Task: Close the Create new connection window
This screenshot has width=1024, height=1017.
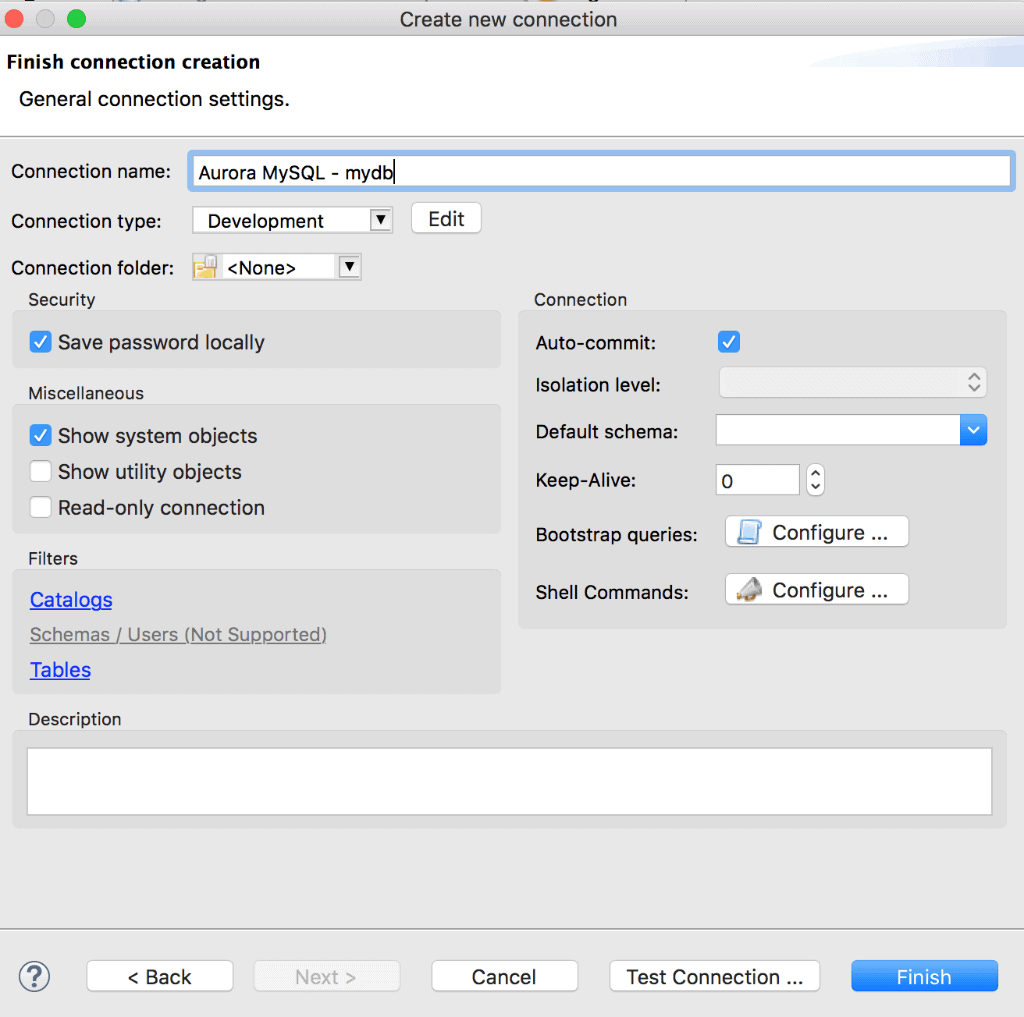Action: coord(14,19)
